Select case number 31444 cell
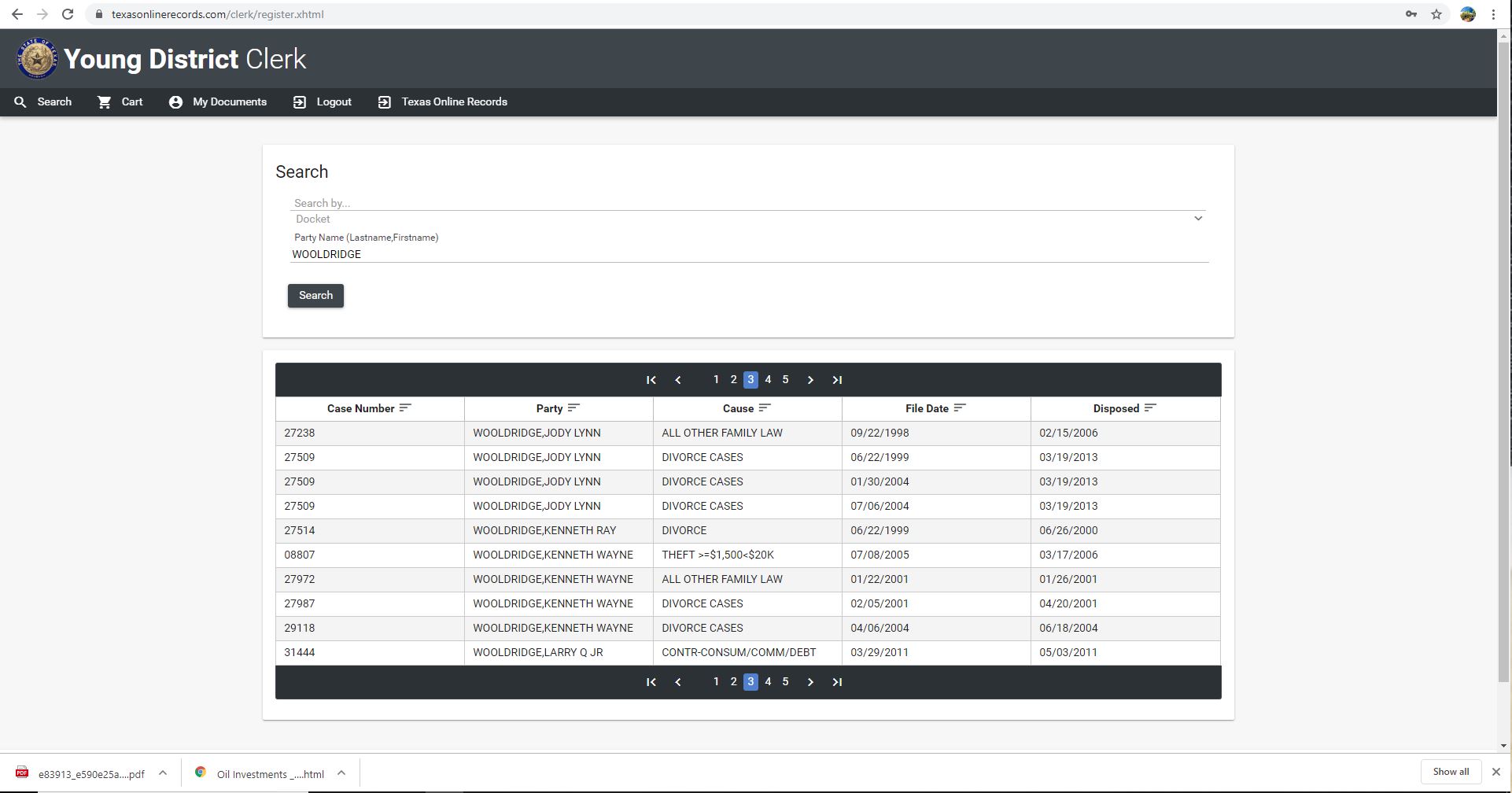Viewport: 1512px width, 793px height. pos(370,652)
